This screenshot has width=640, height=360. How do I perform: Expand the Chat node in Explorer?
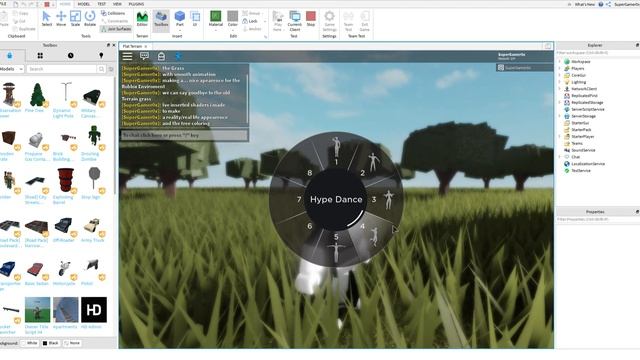click(560, 157)
